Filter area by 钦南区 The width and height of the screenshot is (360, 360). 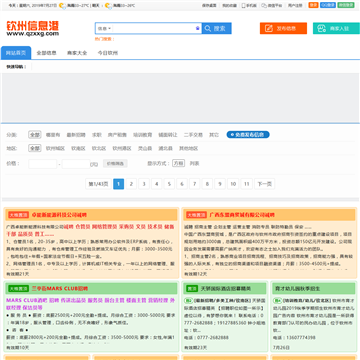point(78,148)
